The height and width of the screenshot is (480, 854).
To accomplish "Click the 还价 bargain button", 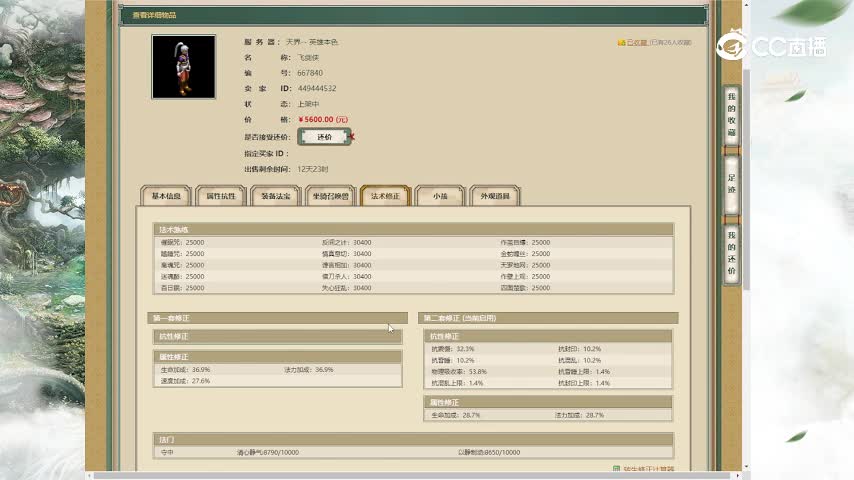I will point(324,136).
